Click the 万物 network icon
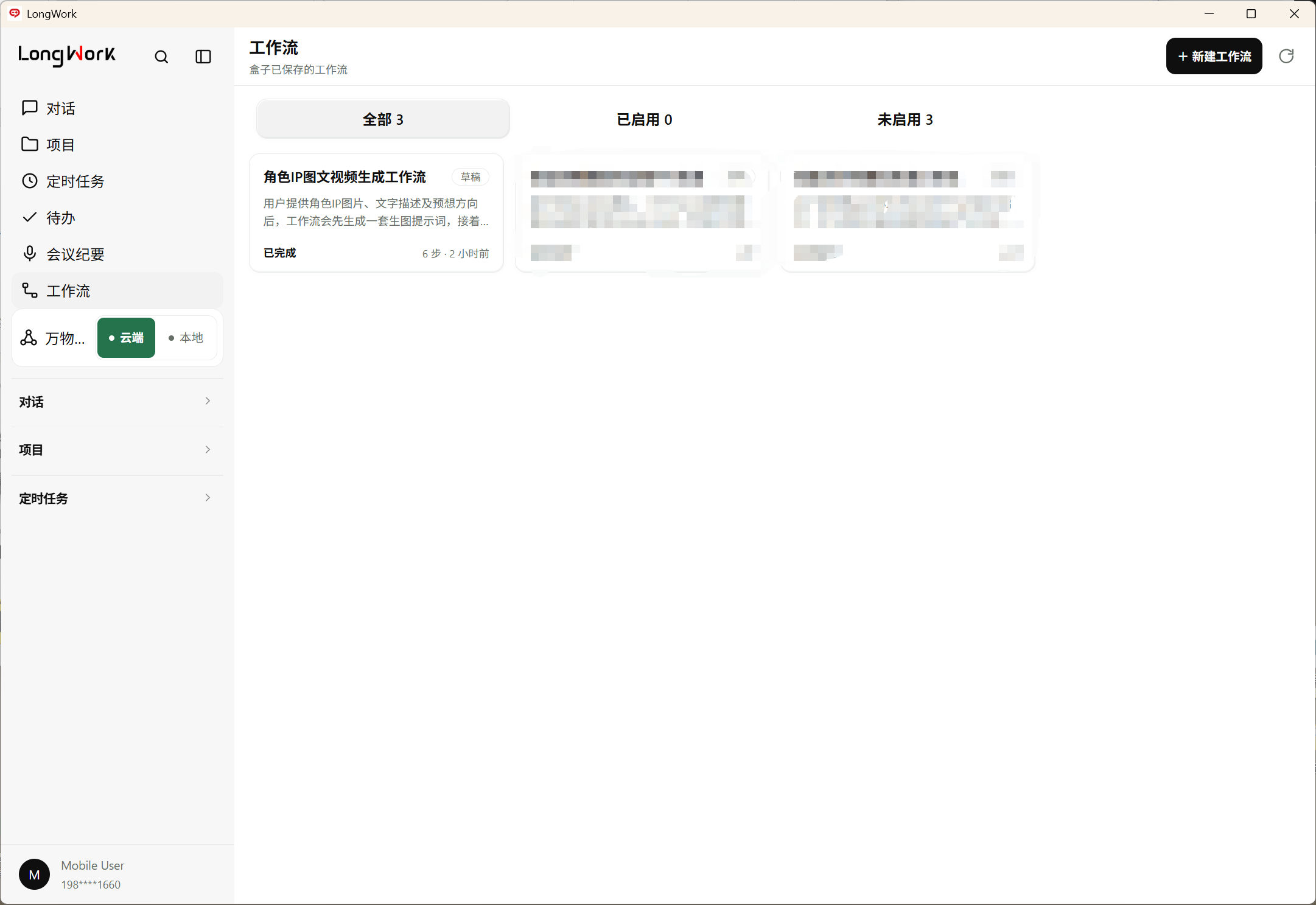This screenshot has width=1316, height=905. pos(29,338)
